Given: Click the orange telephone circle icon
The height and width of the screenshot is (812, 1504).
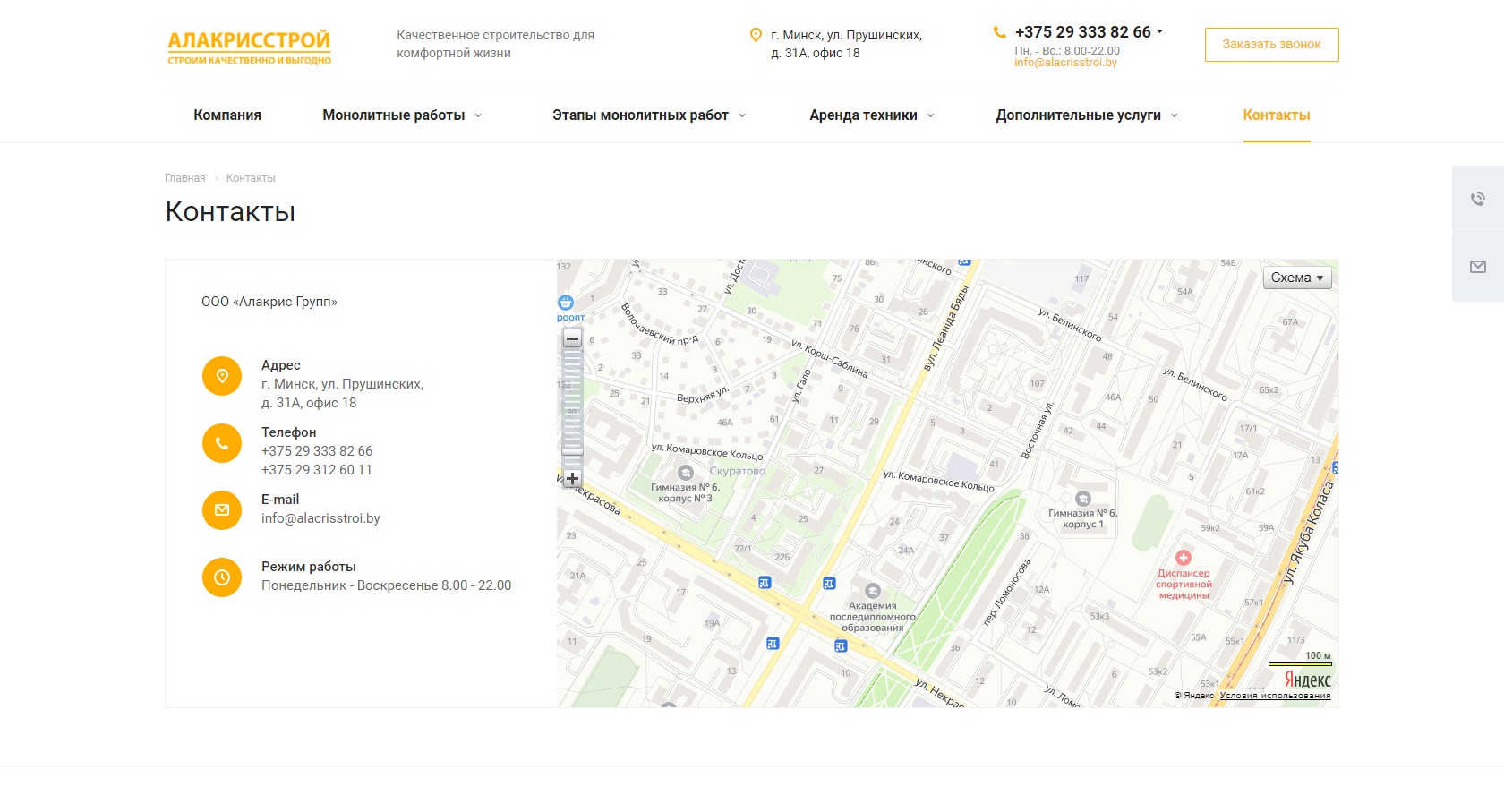Looking at the screenshot, I should (222, 443).
